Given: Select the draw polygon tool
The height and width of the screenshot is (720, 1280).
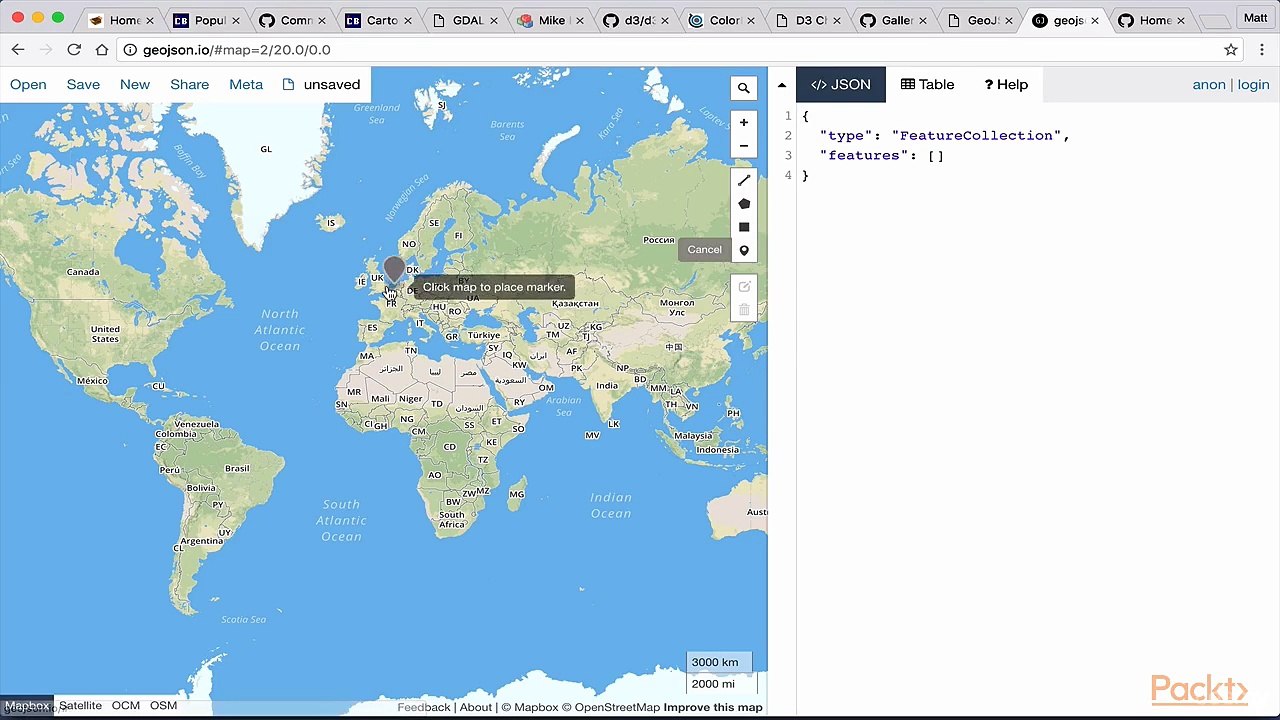Looking at the screenshot, I should coord(743,204).
